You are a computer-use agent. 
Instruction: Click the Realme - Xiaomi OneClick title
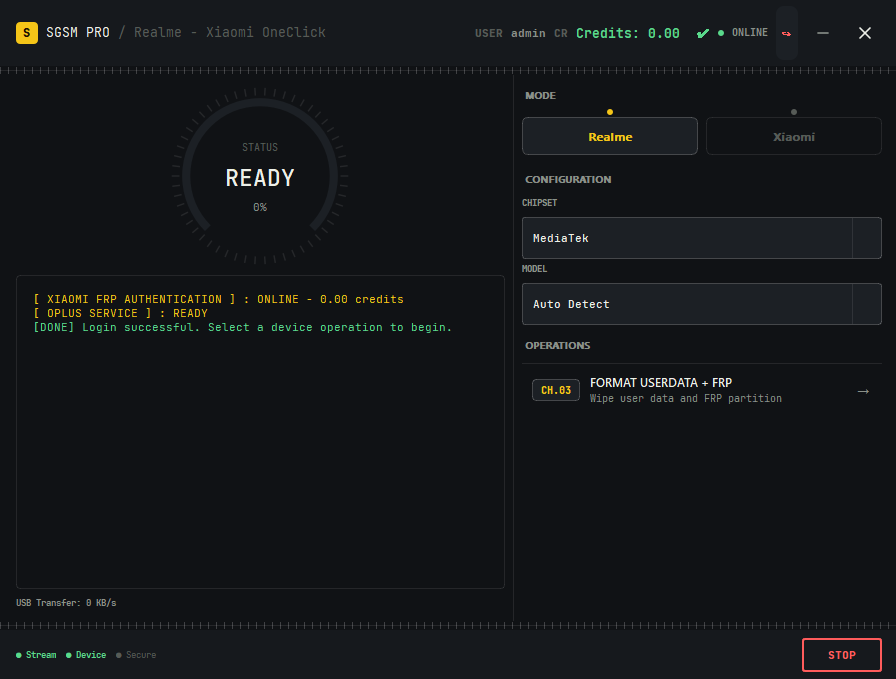pos(230,33)
